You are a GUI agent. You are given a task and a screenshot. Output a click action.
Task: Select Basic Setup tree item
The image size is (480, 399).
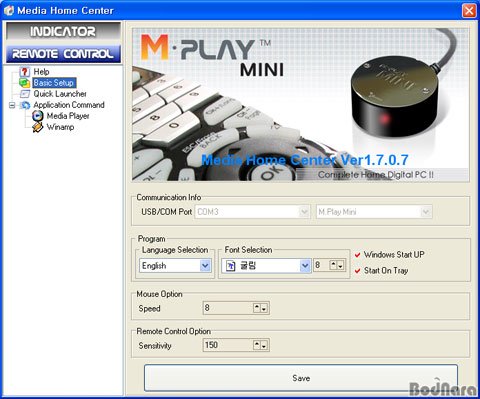point(54,83)
